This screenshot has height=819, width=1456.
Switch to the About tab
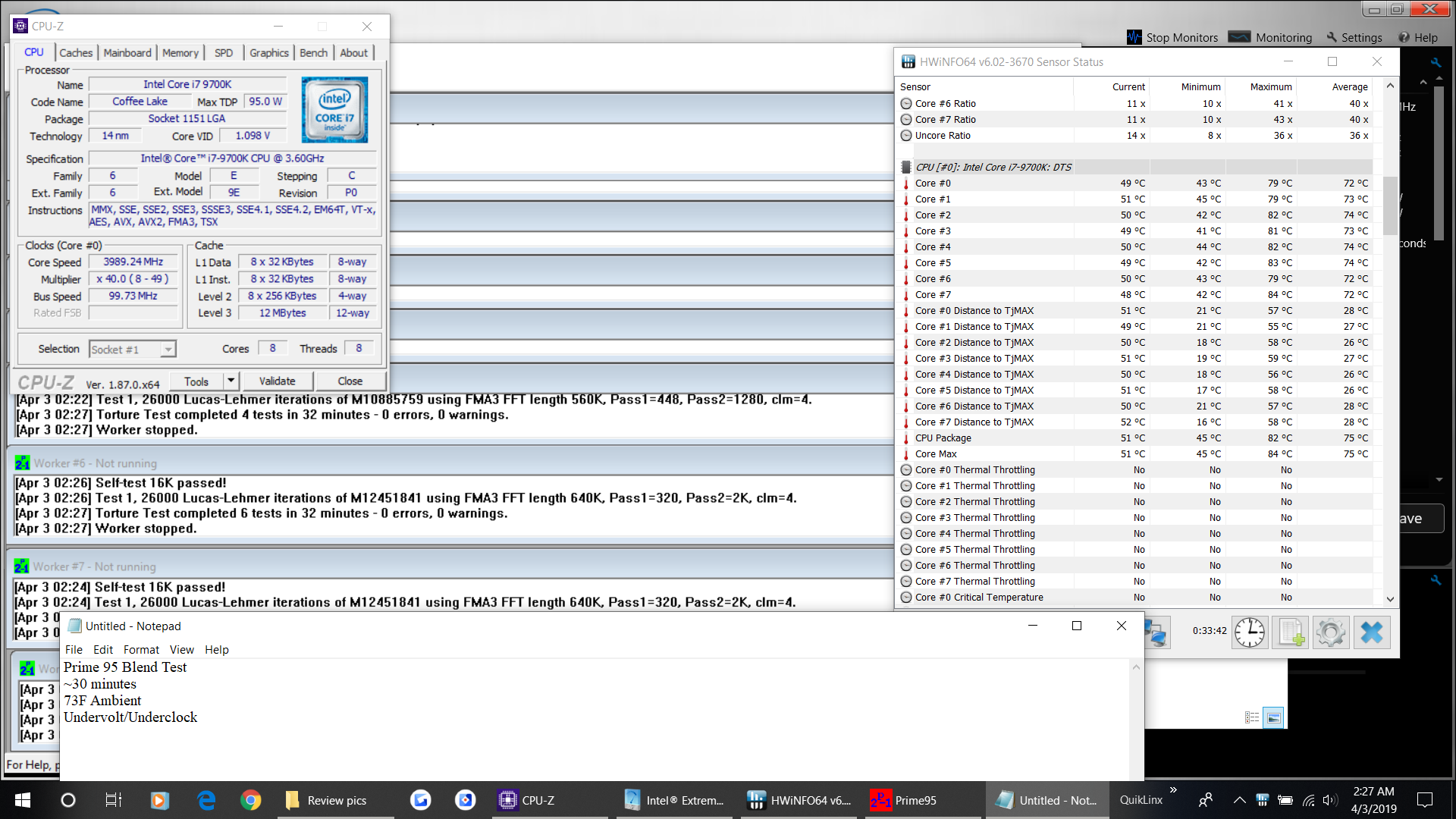354,52
